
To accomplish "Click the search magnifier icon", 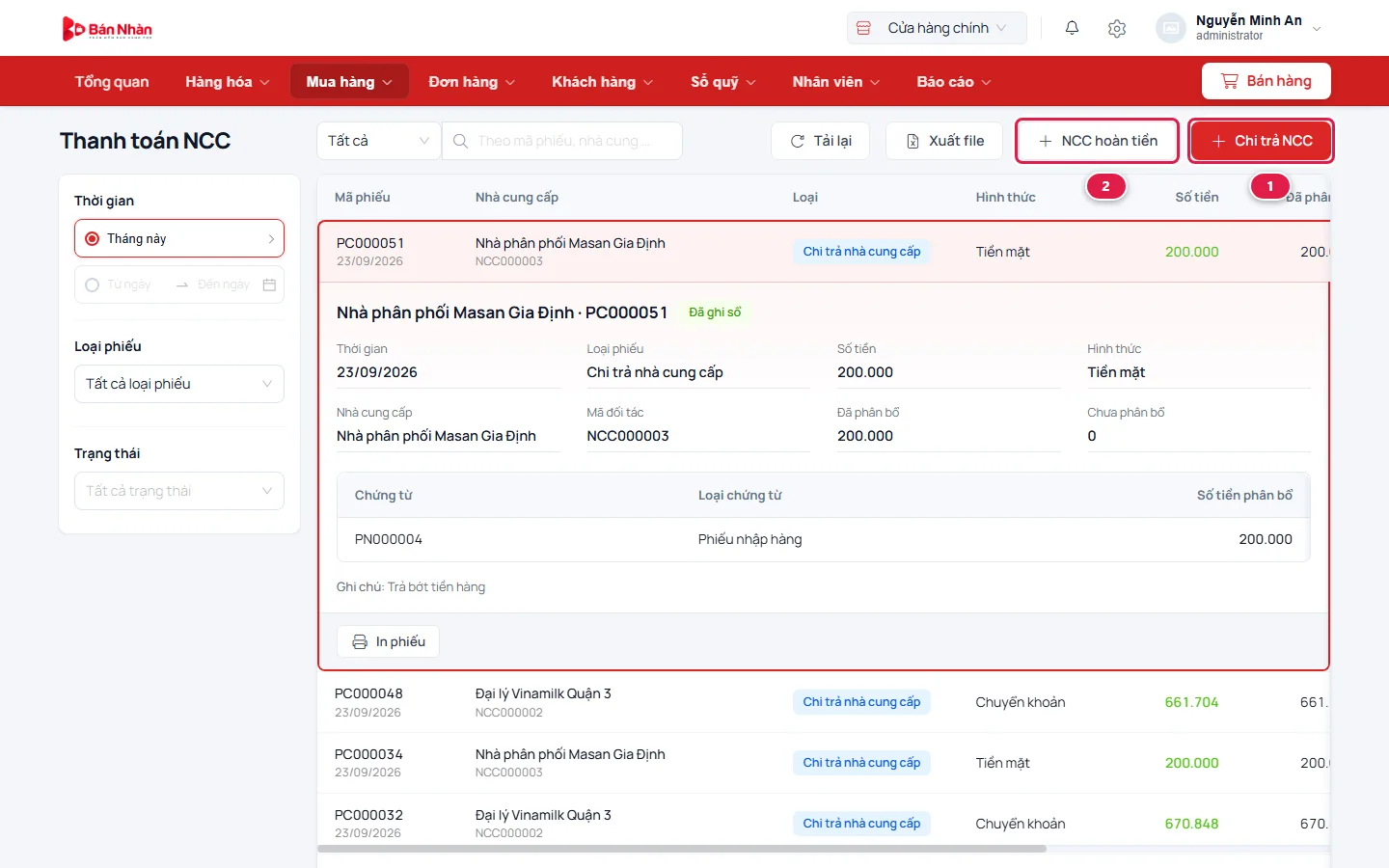I will (x=461, y=141).
